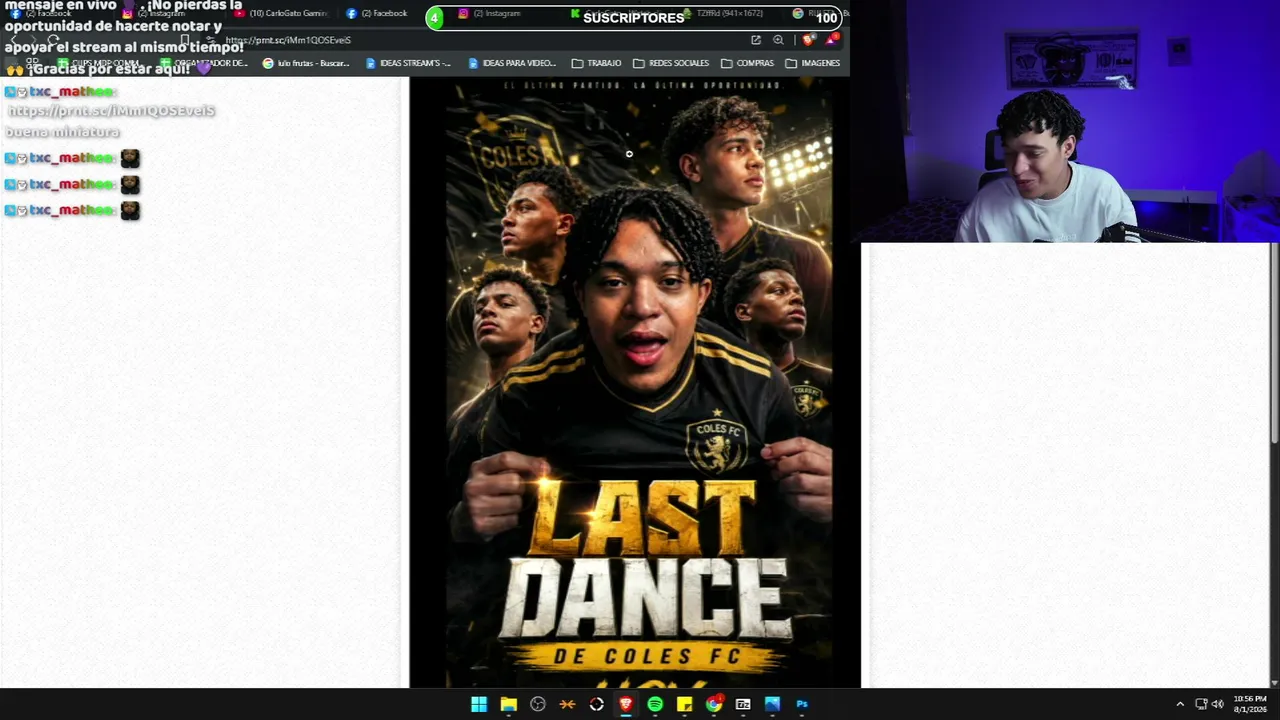Open Sticky Notes from the taskbar

[684, 704]
